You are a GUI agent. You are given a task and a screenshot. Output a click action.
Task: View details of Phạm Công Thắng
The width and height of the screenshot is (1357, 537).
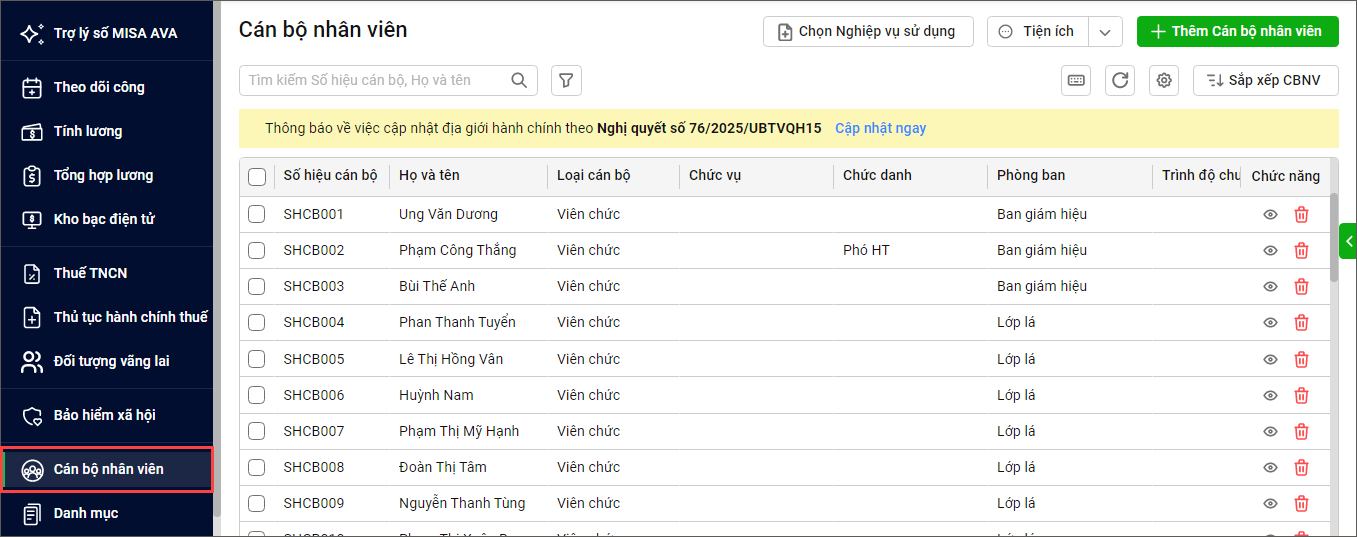[x=1270, y=250]
